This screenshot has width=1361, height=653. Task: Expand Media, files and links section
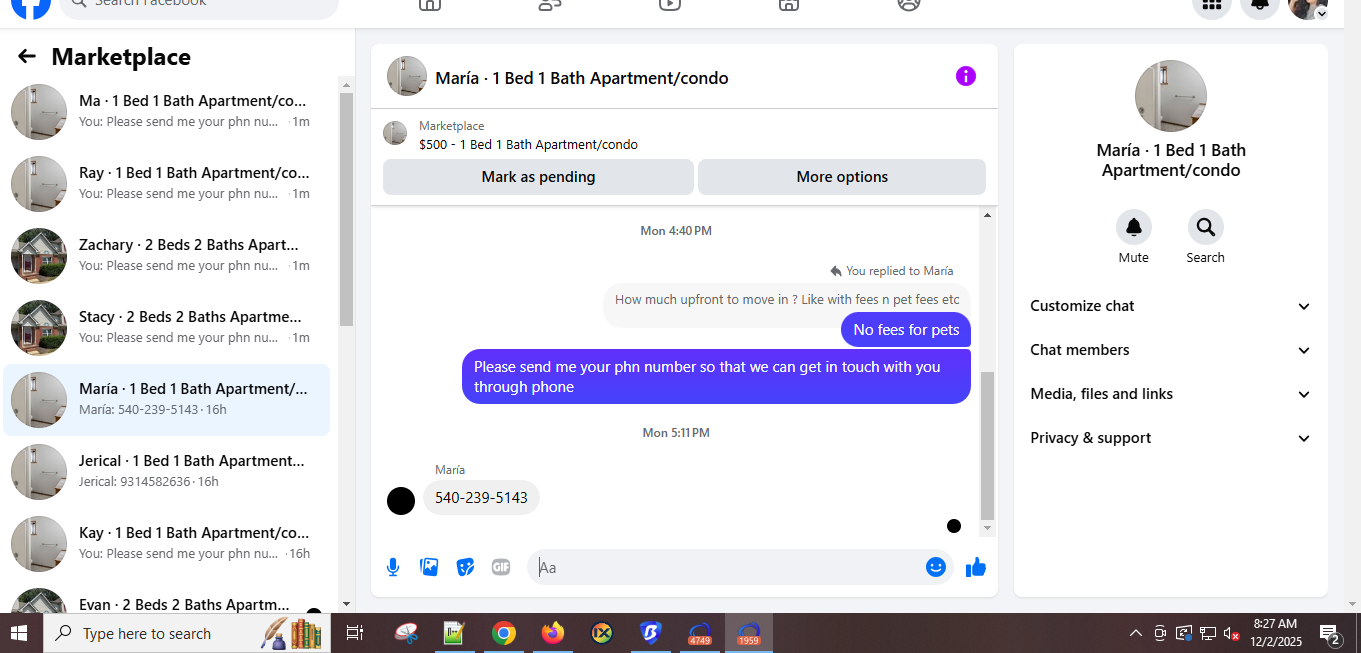click(1171, 394)
